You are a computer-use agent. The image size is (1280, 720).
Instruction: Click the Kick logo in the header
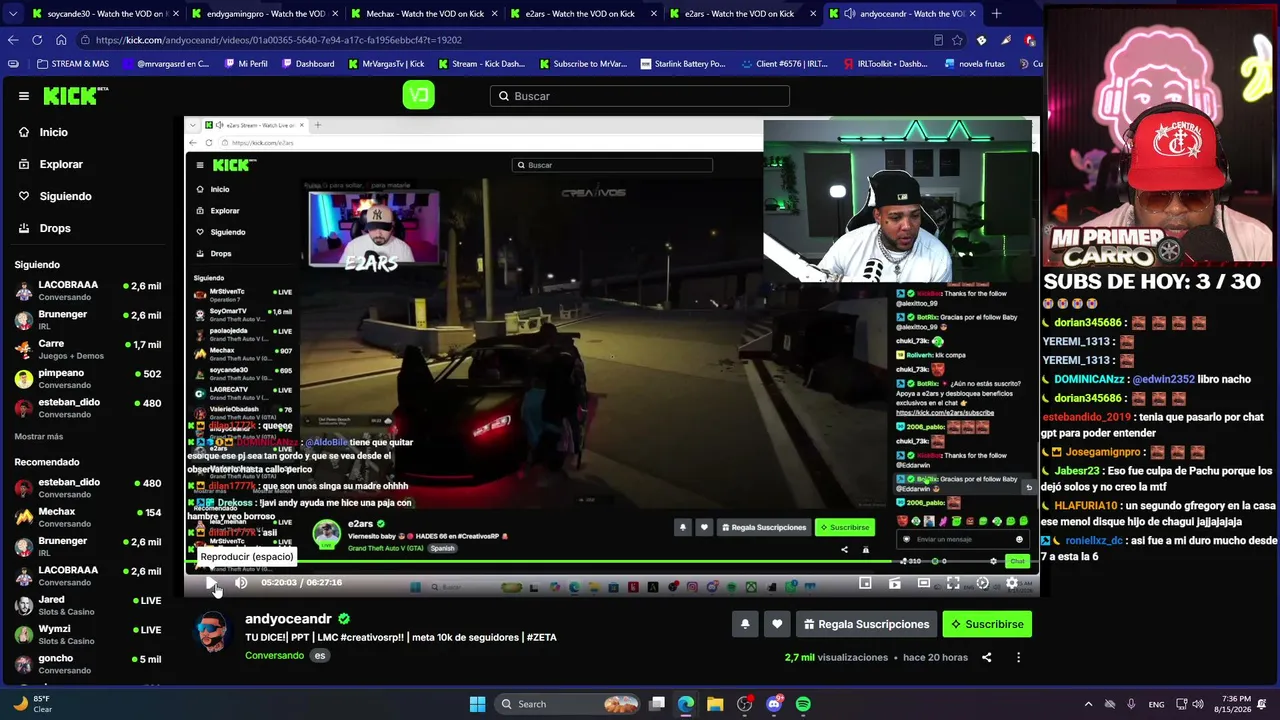click(76, 96)
